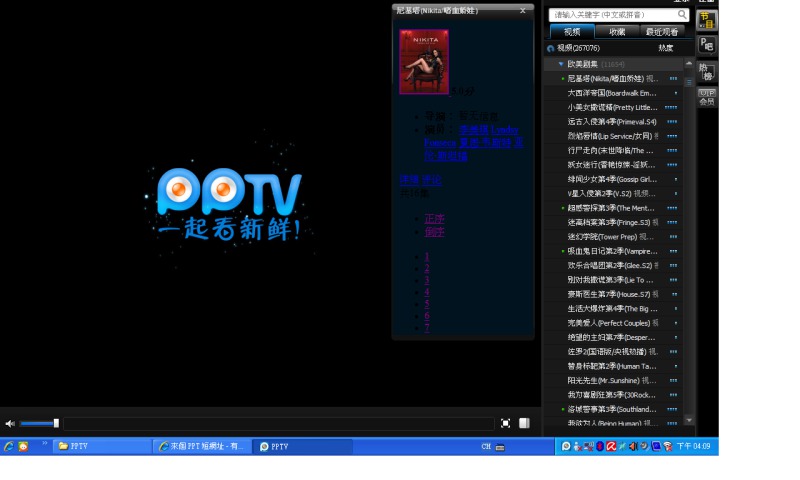Select 别对我撒谎第3季(Lie To ... entry
This screenshot has width=800, height=480.
tap(610, 280)
